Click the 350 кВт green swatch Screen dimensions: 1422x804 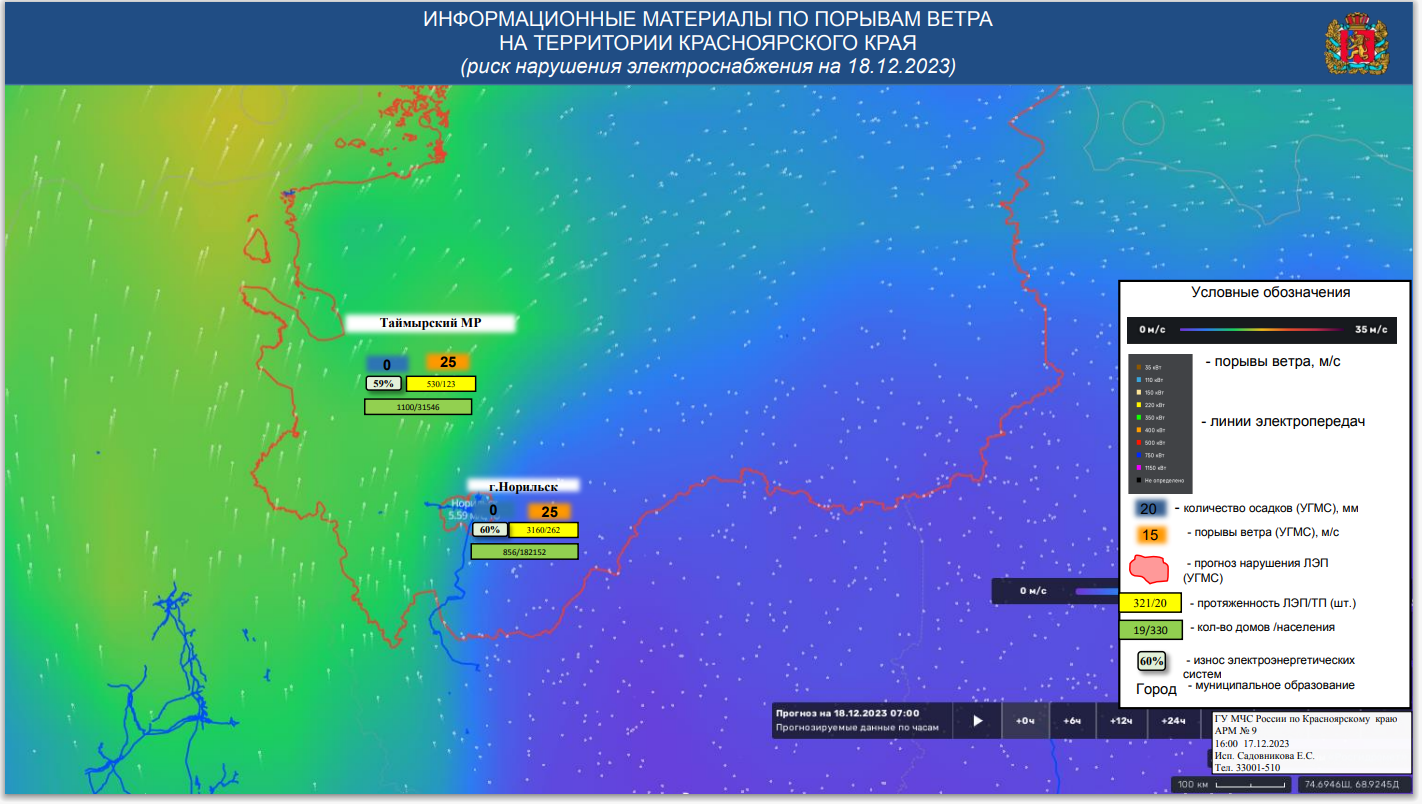(x=1139, y=417)
